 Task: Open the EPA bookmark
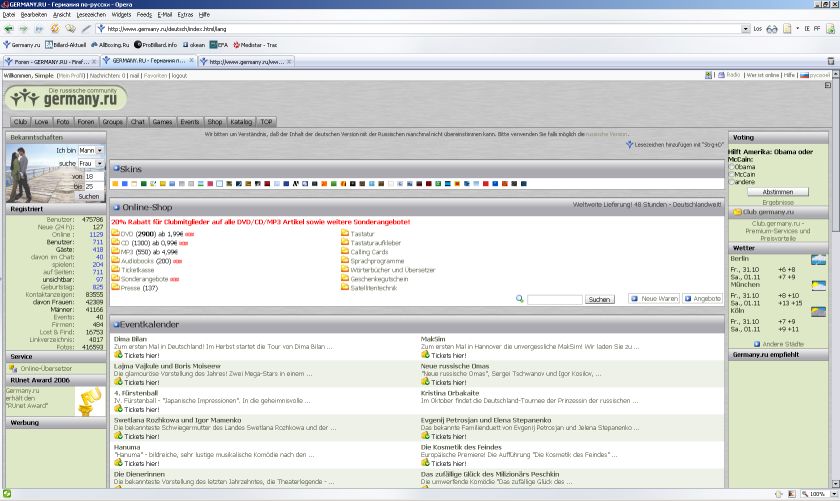click(219, 45)
